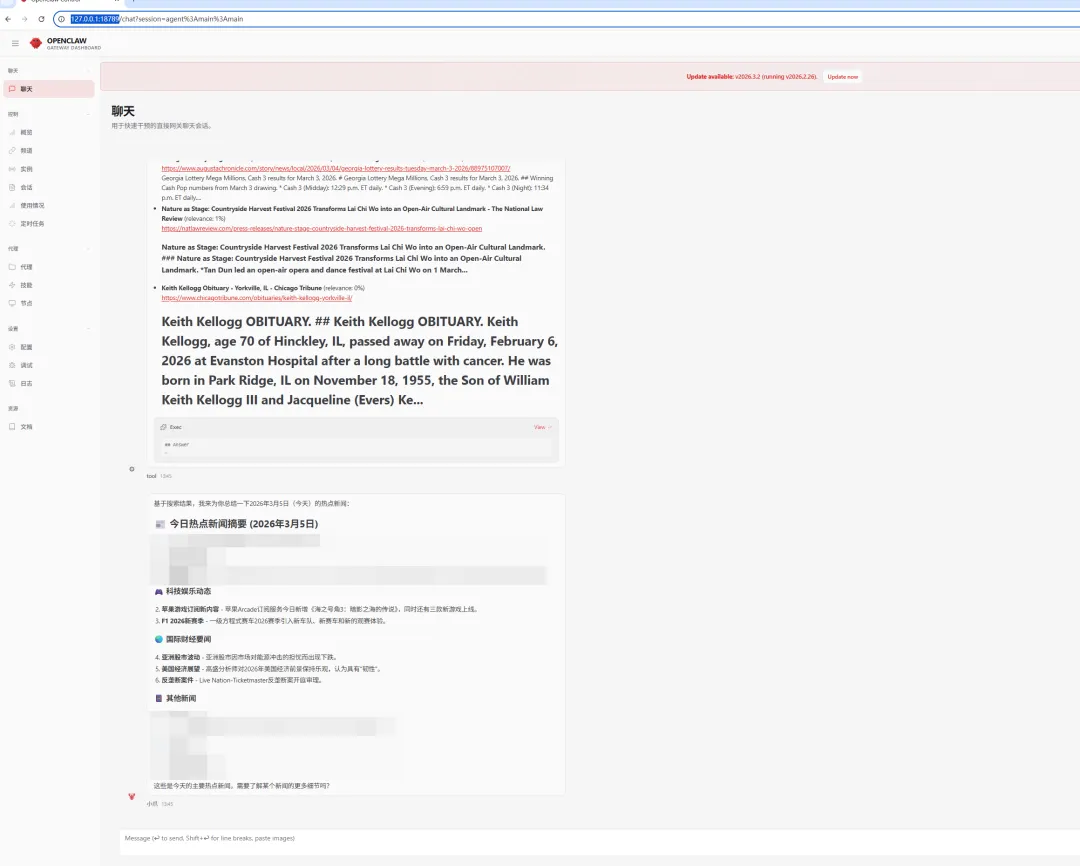Click the browser reload icon

point(41,19)
